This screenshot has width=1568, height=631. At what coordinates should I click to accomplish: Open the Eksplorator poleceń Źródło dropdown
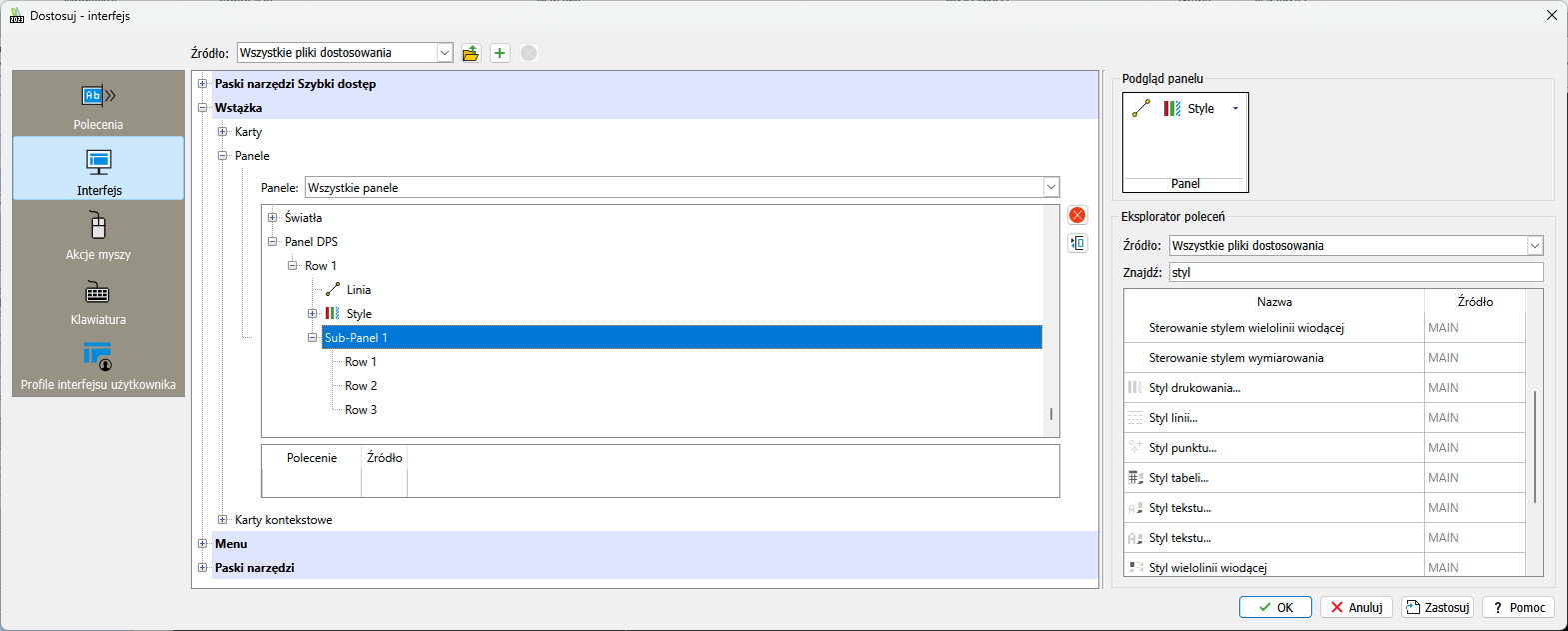click(1535, 245)
